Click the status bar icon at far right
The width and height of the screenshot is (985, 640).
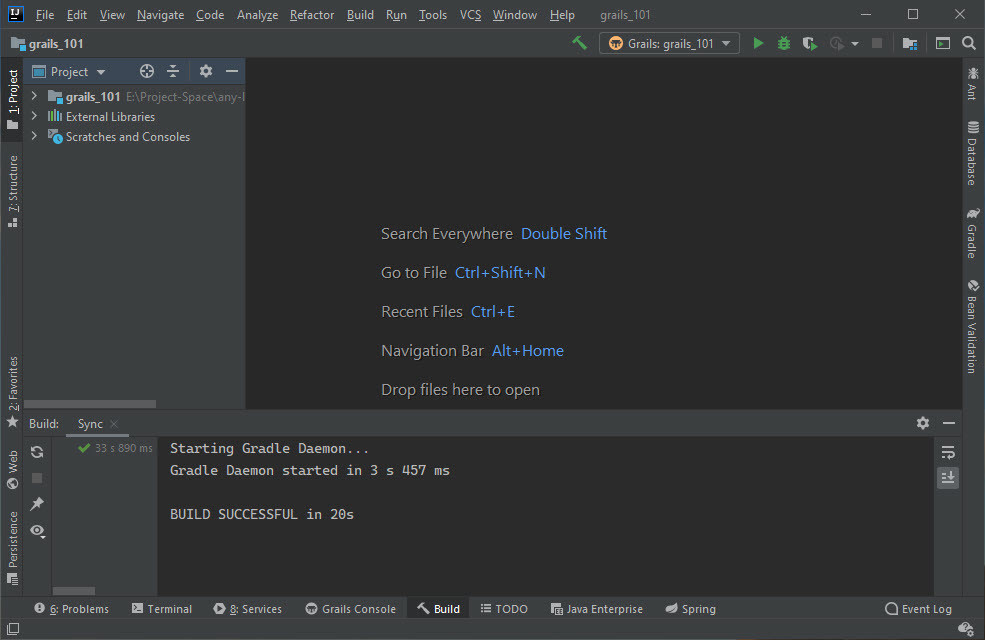[x=966, y=628]
